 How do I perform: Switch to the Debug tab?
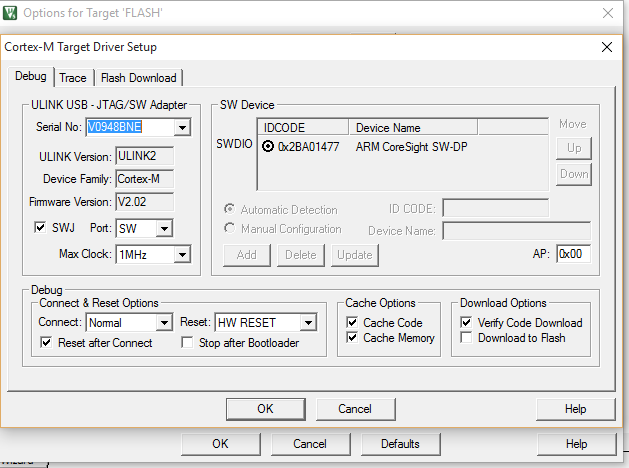[30, 76]
